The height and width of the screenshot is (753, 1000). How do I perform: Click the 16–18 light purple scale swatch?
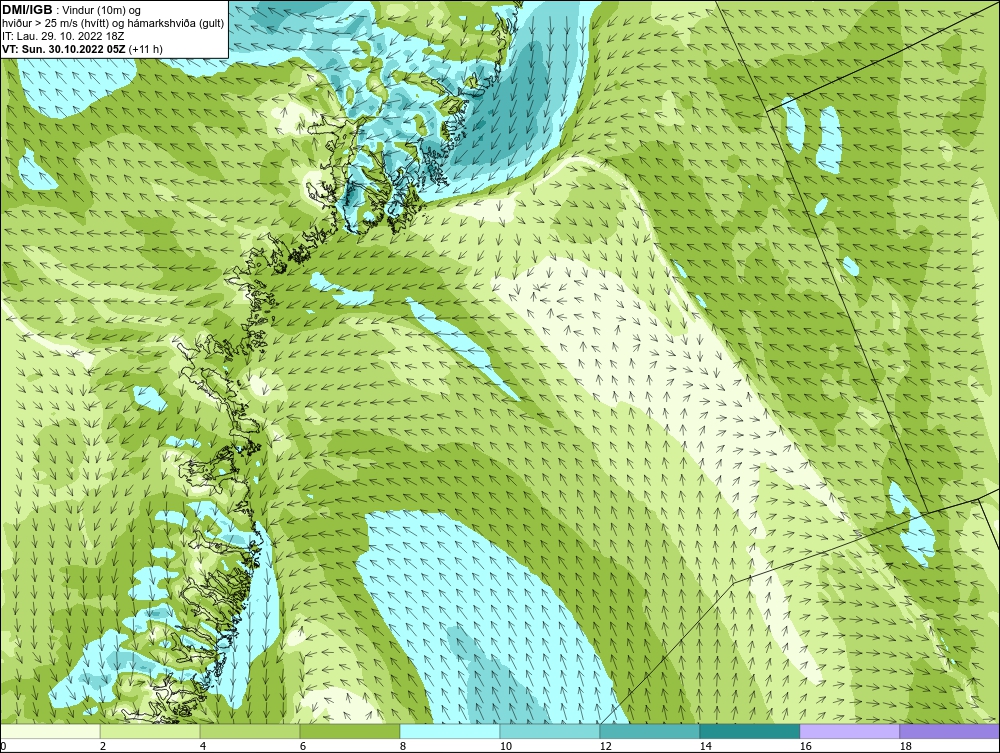[849, 731]
